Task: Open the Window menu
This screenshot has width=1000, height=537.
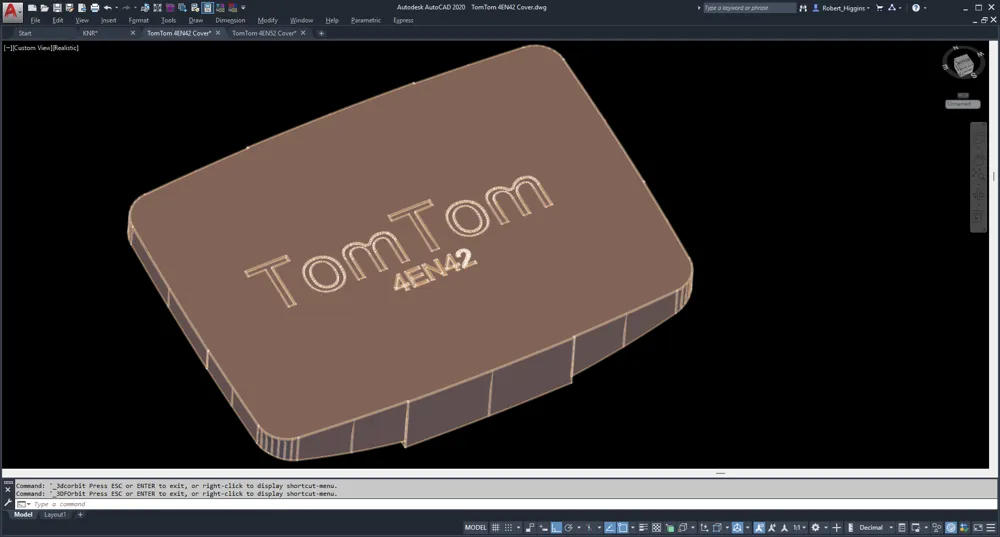Action: 301,20
